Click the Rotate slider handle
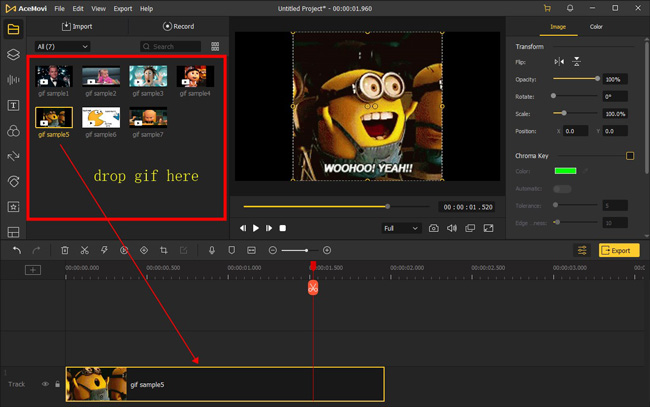 tap(553, 96)
